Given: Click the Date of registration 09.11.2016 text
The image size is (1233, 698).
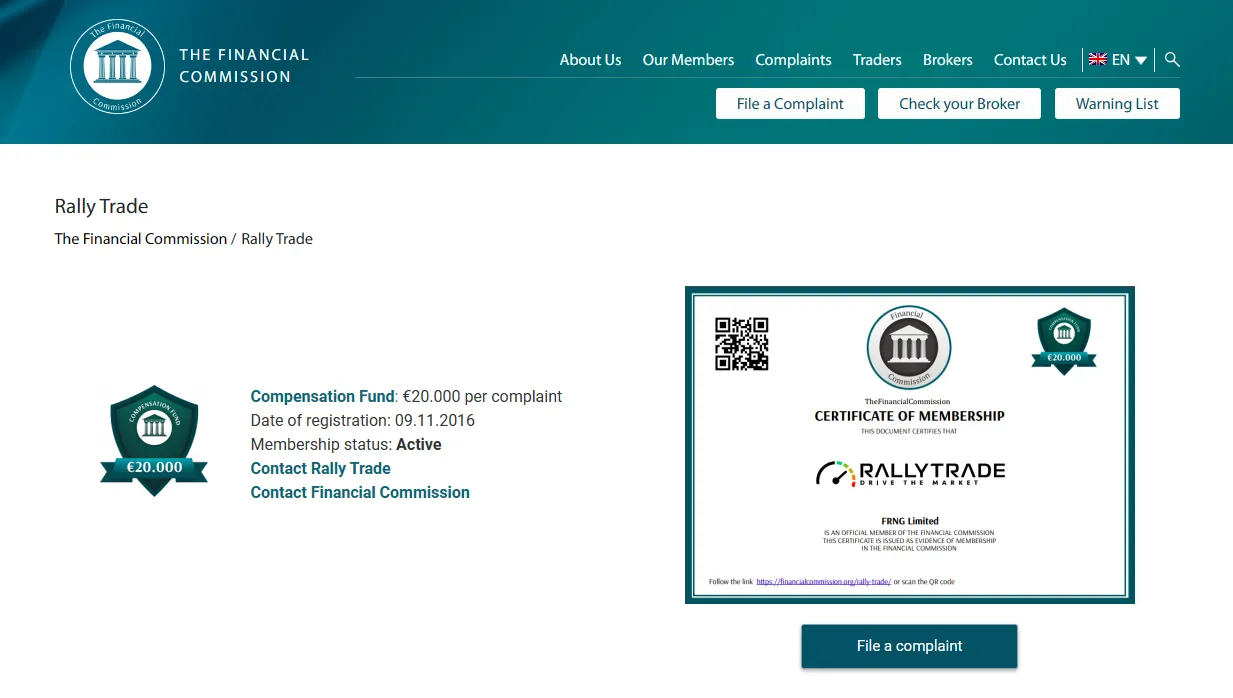Looking at the screenshot, I should point(362,420).
